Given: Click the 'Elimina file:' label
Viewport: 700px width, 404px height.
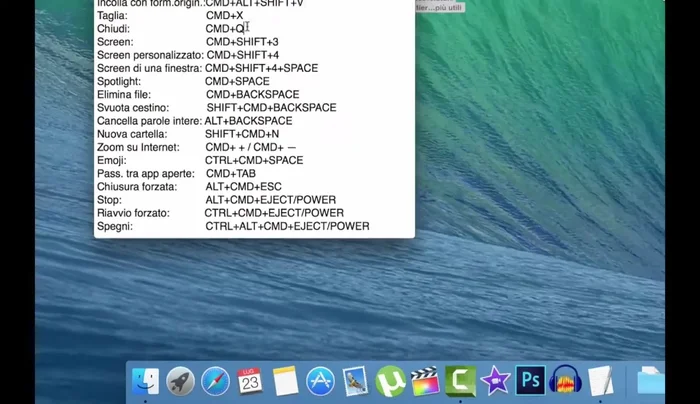Looking at the screenshot, I should 124,95.
